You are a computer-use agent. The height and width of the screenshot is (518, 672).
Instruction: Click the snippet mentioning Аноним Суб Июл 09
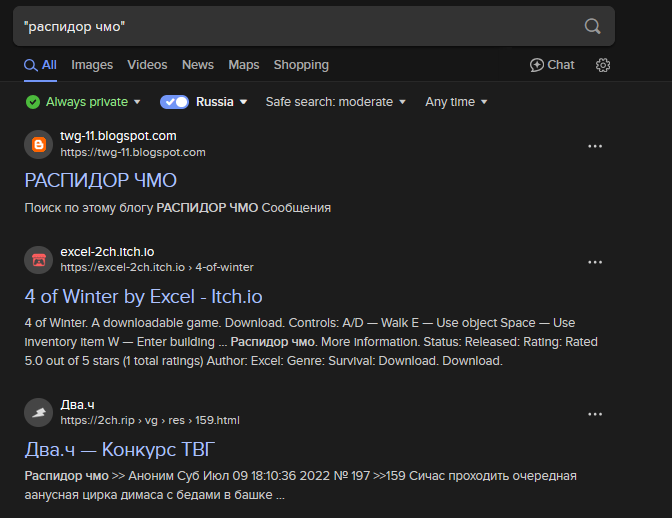[x=301, y=485]
